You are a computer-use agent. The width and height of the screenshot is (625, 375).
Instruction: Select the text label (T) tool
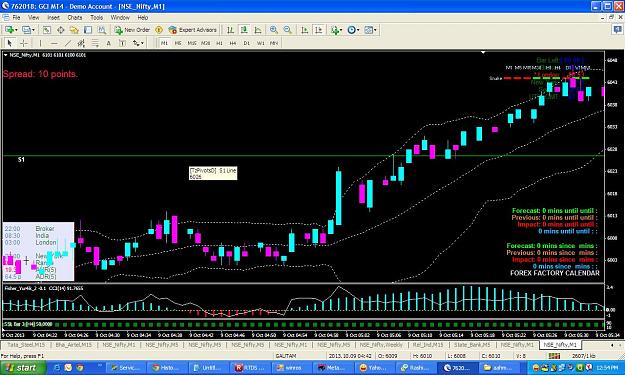122,43
